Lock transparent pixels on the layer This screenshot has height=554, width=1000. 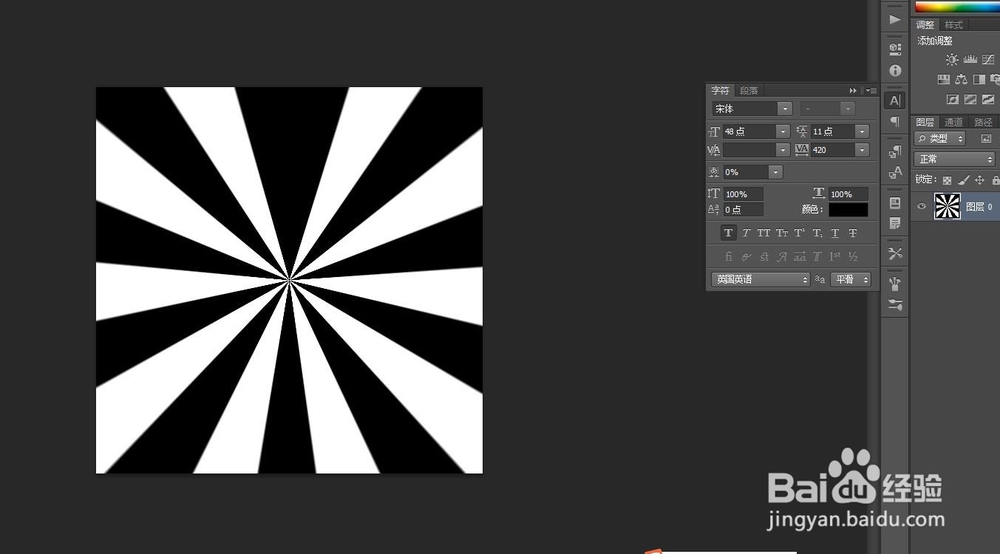pos(947,180)
